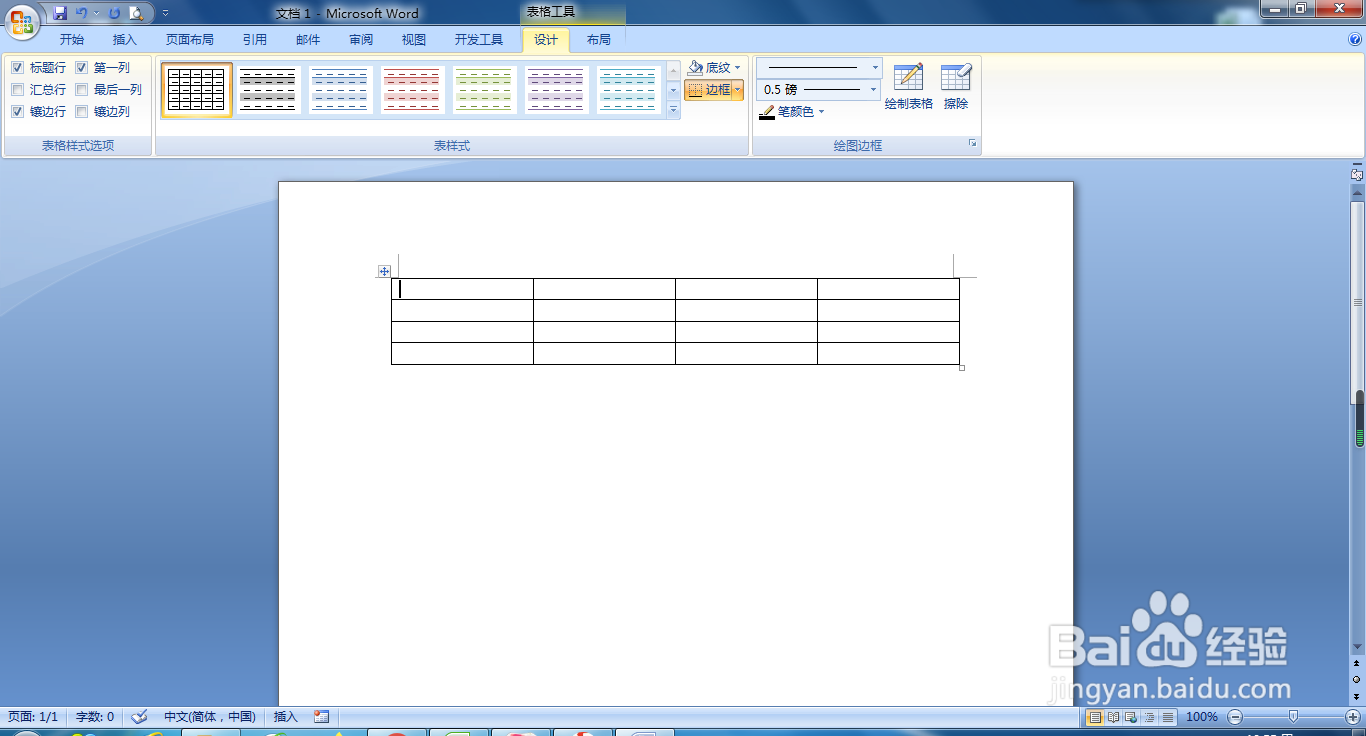Click the Pen Color (笔颜色) icon
Image resolution: width=1366 pixels, height=736 pixels.
pyautogui.click(x=767, y=112)
